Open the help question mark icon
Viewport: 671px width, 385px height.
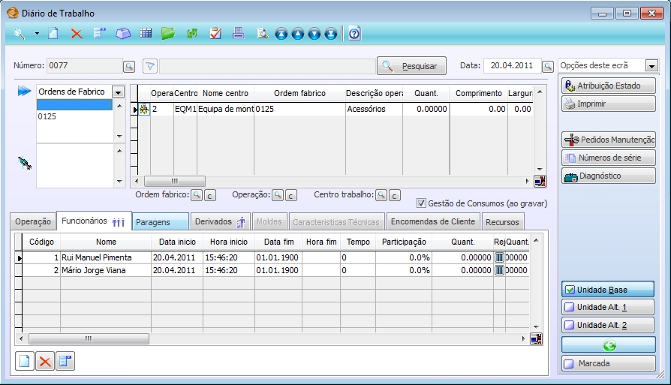click(x=354, y=33)
